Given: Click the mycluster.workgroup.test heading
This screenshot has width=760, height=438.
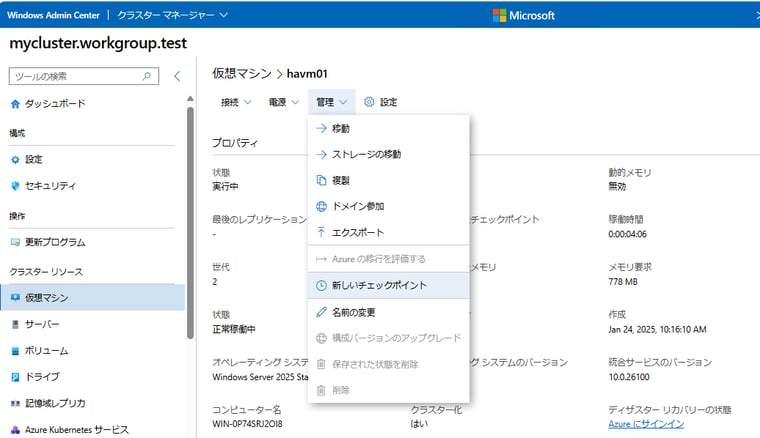Looking at the screenshot, I should click(x=98, y=43).
